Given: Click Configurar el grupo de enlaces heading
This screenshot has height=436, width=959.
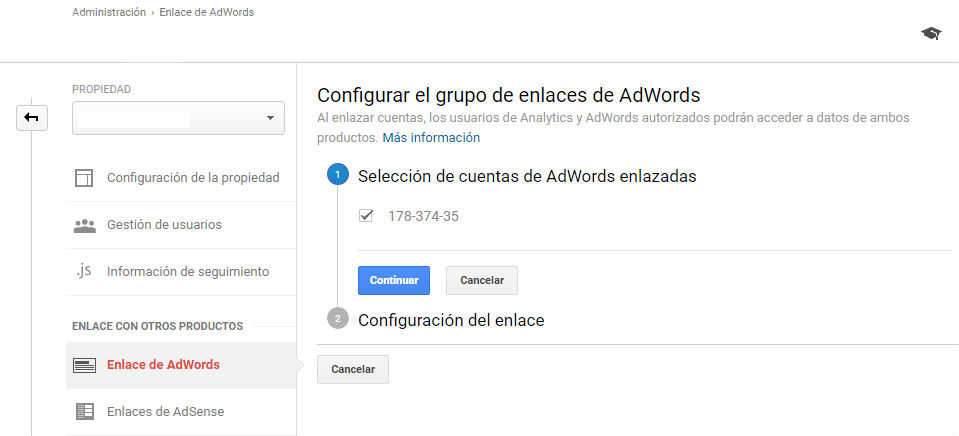Looking at the screenshot, I should click(x=509, y=95).
